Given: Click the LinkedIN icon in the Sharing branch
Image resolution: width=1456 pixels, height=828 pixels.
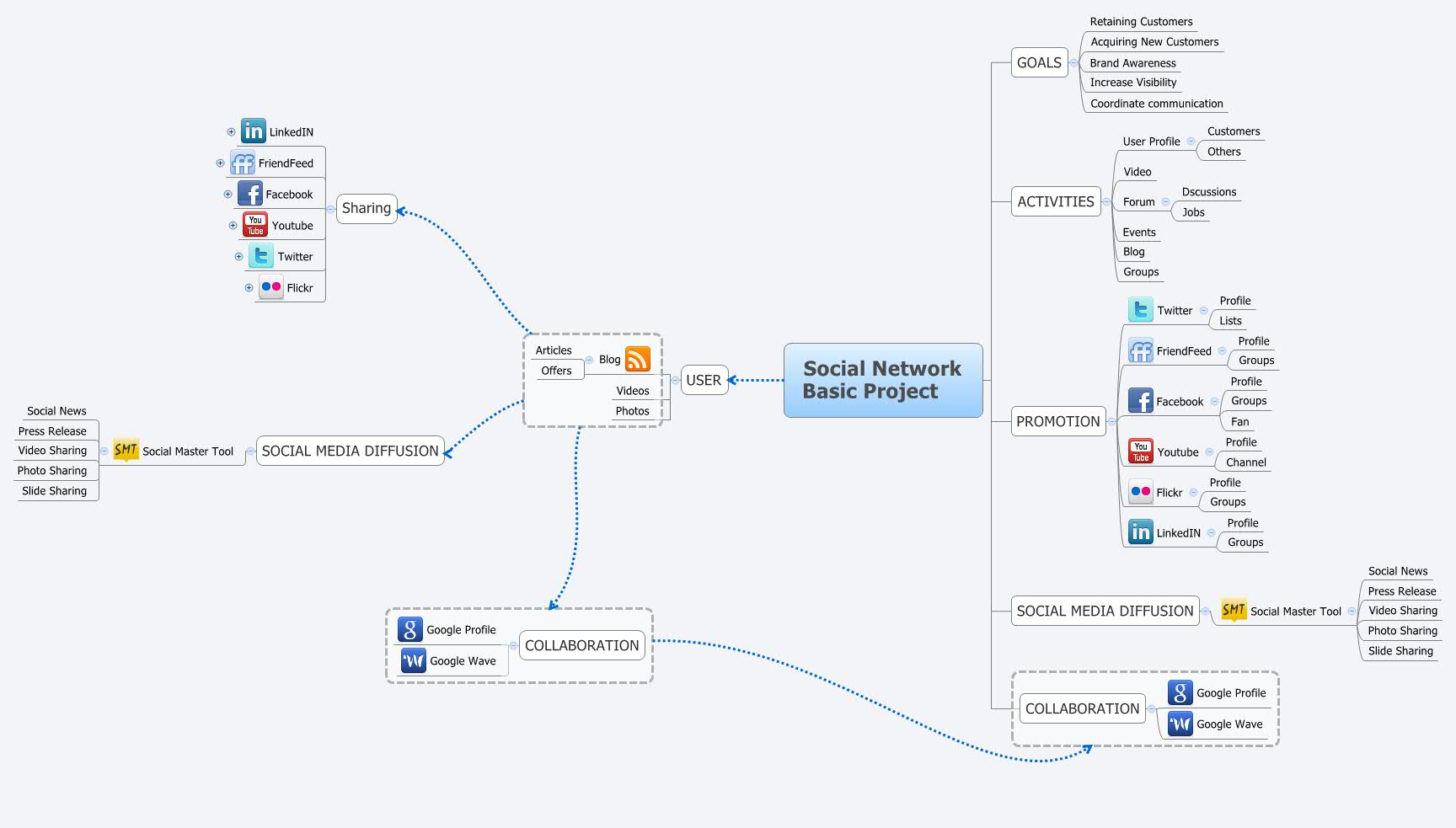Looking at the screenshot, I should tap(253, 131).
